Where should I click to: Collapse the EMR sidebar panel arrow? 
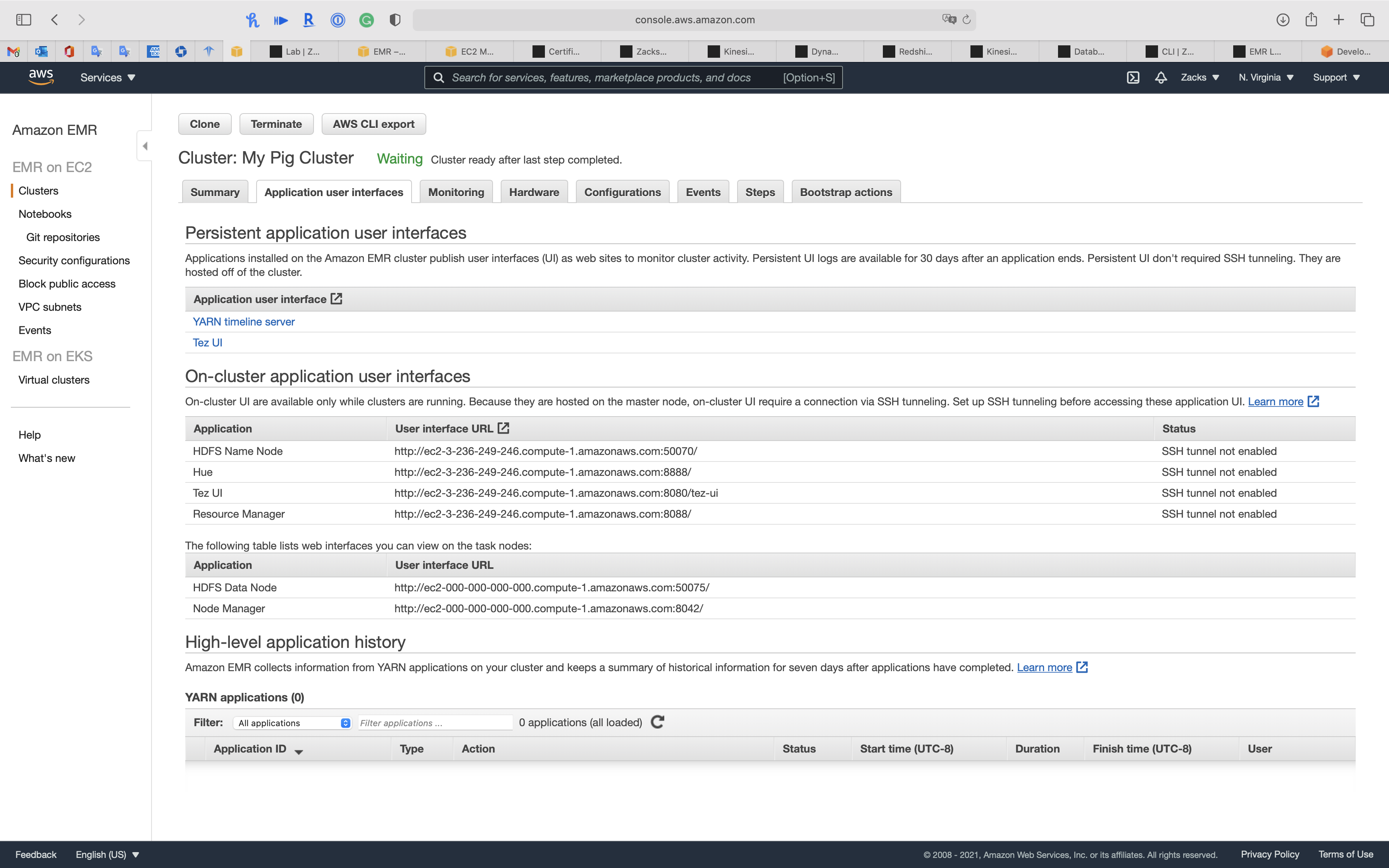tap(145, 146)
